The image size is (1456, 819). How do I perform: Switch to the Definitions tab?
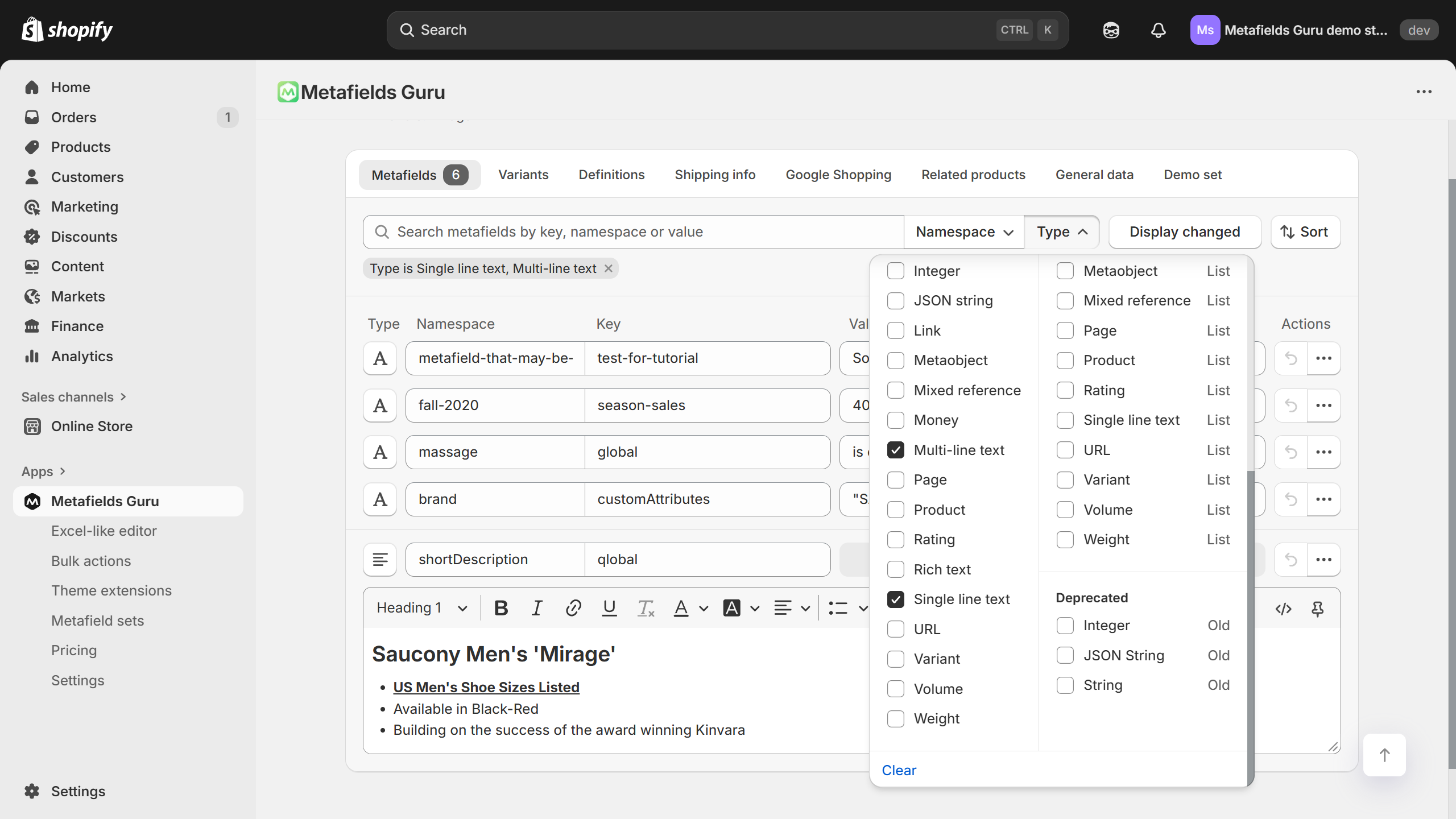[x=611, y=175]
